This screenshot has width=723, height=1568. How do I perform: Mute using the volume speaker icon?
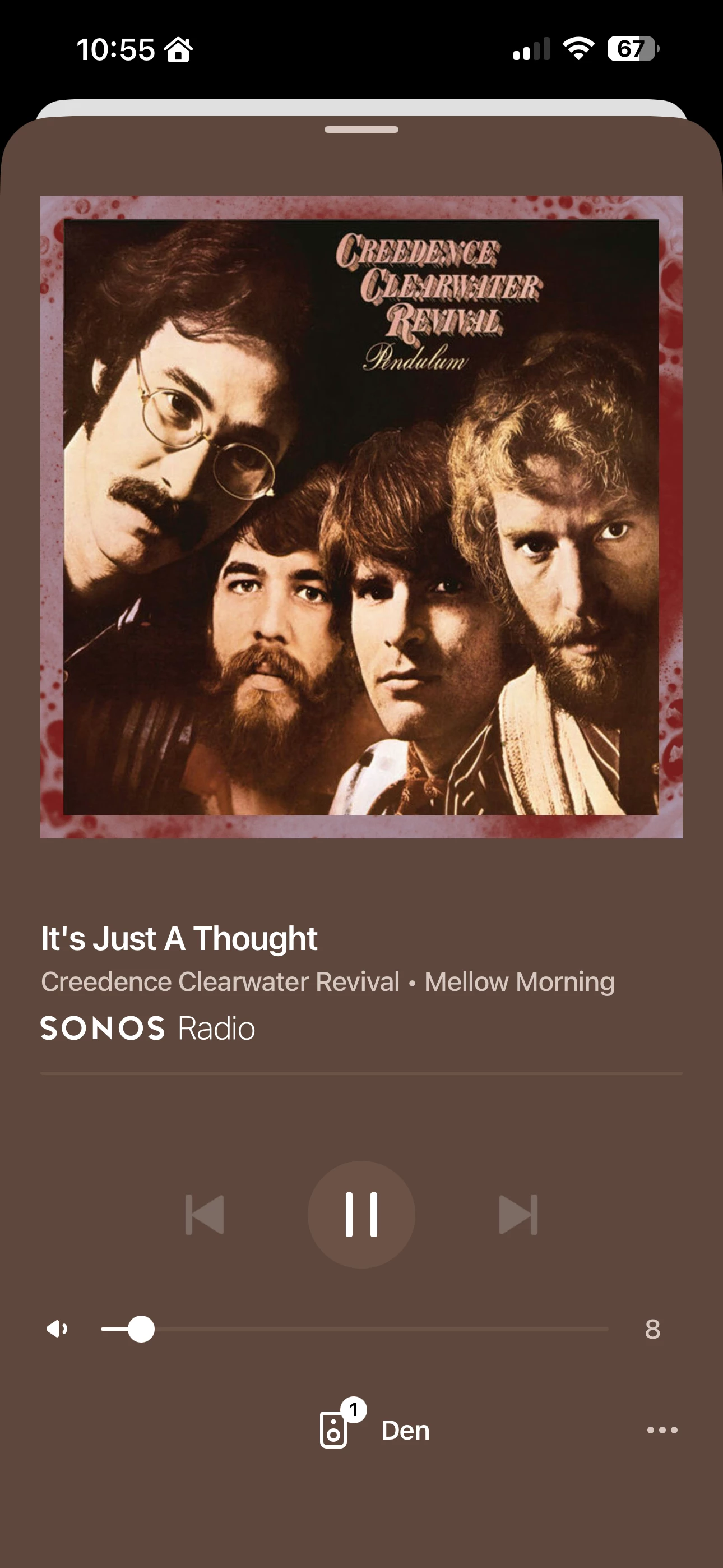[57, 1329]
